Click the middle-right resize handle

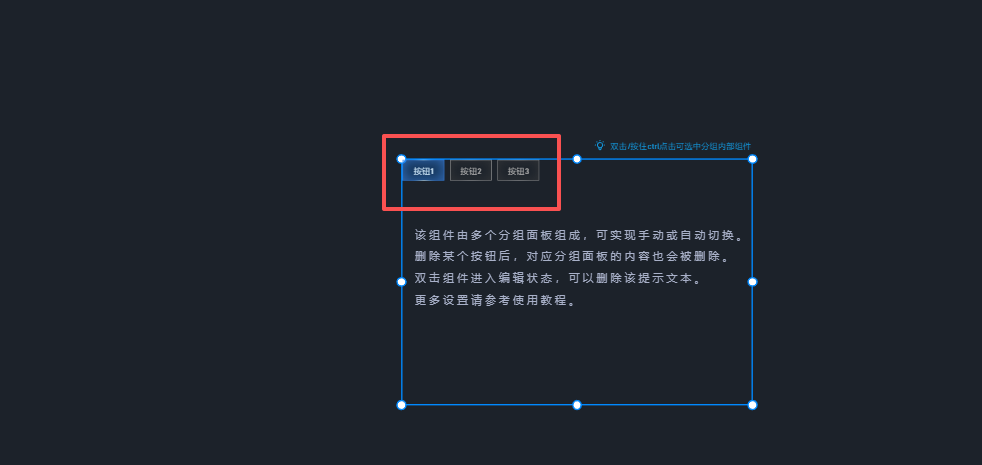click(752, 282)
